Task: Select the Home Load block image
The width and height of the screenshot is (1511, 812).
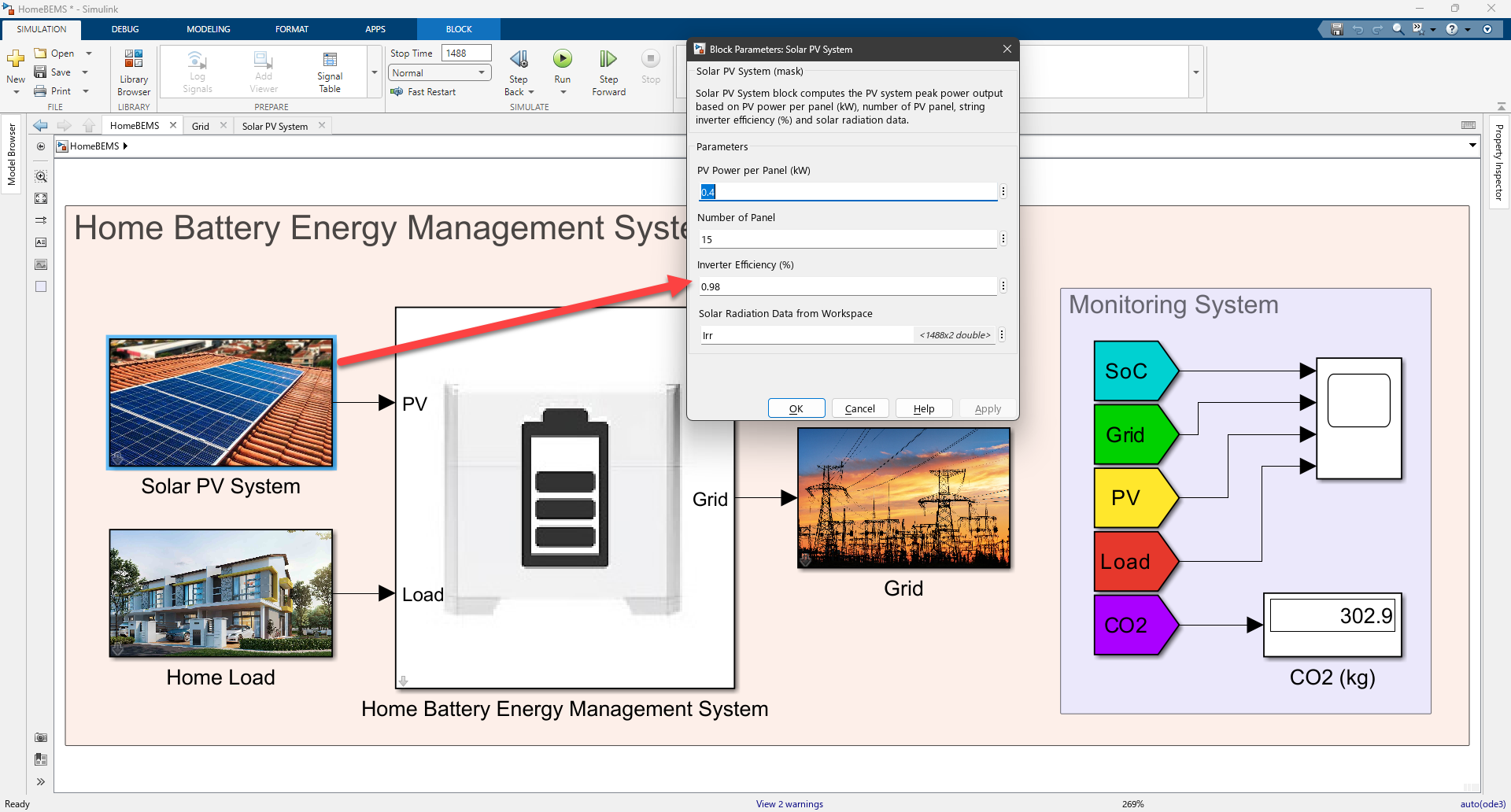Action: (x=221, y=593)
